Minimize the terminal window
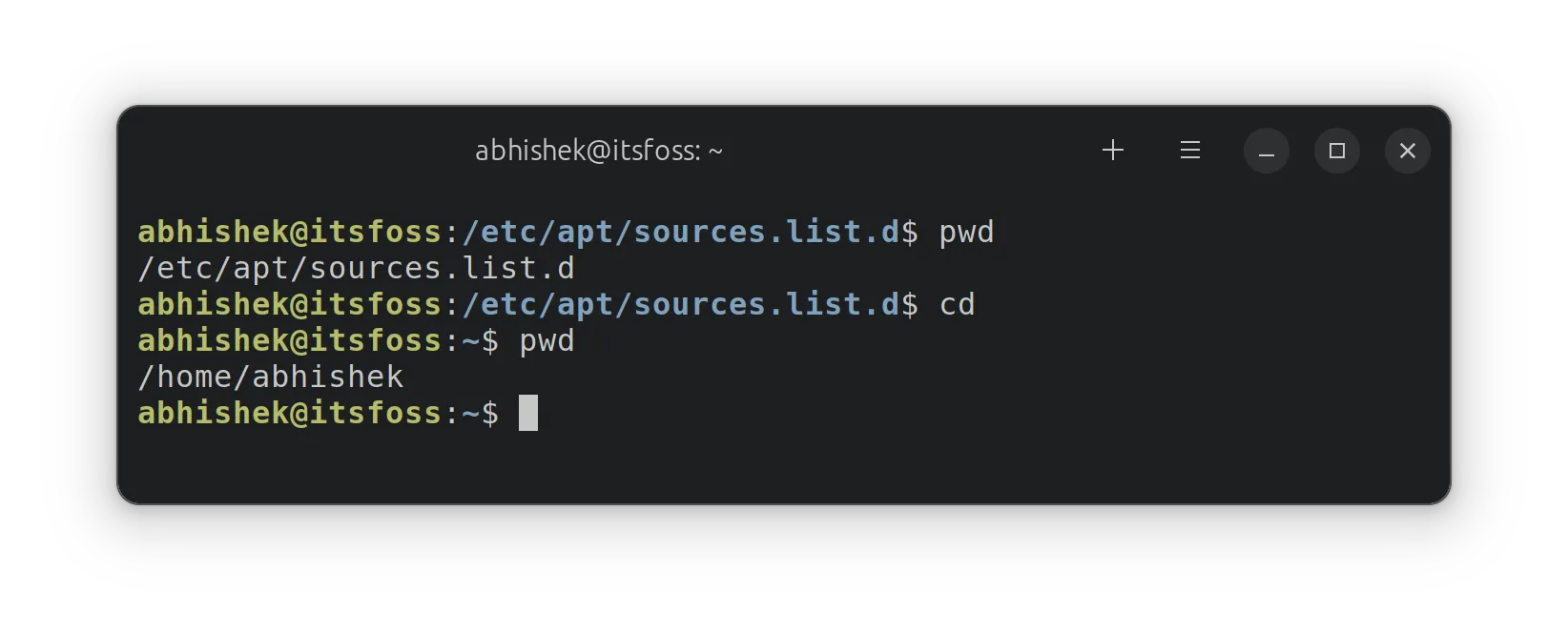Screen dimensions: 1568x633 pyautogui.click(x=1267, y=152)
